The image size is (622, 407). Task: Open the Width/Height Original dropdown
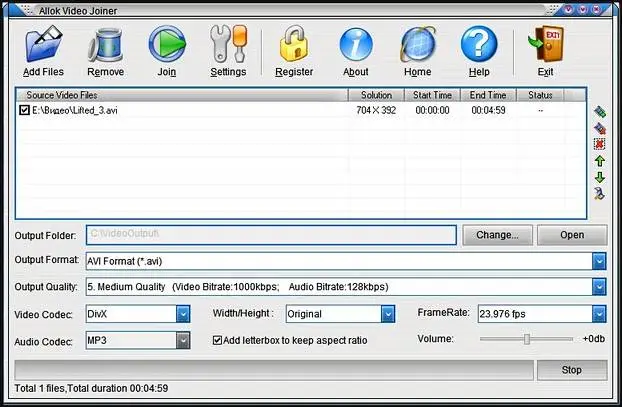[388, 314]
